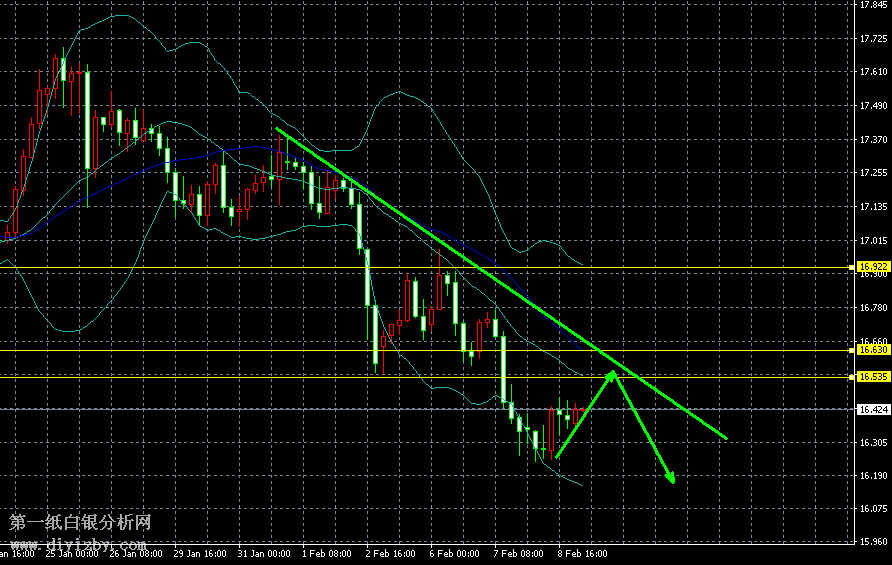The height and width of the screenshot is (565, 892).
Task: Click the 16.190 price scale label
Action: (x=874, y=476)
